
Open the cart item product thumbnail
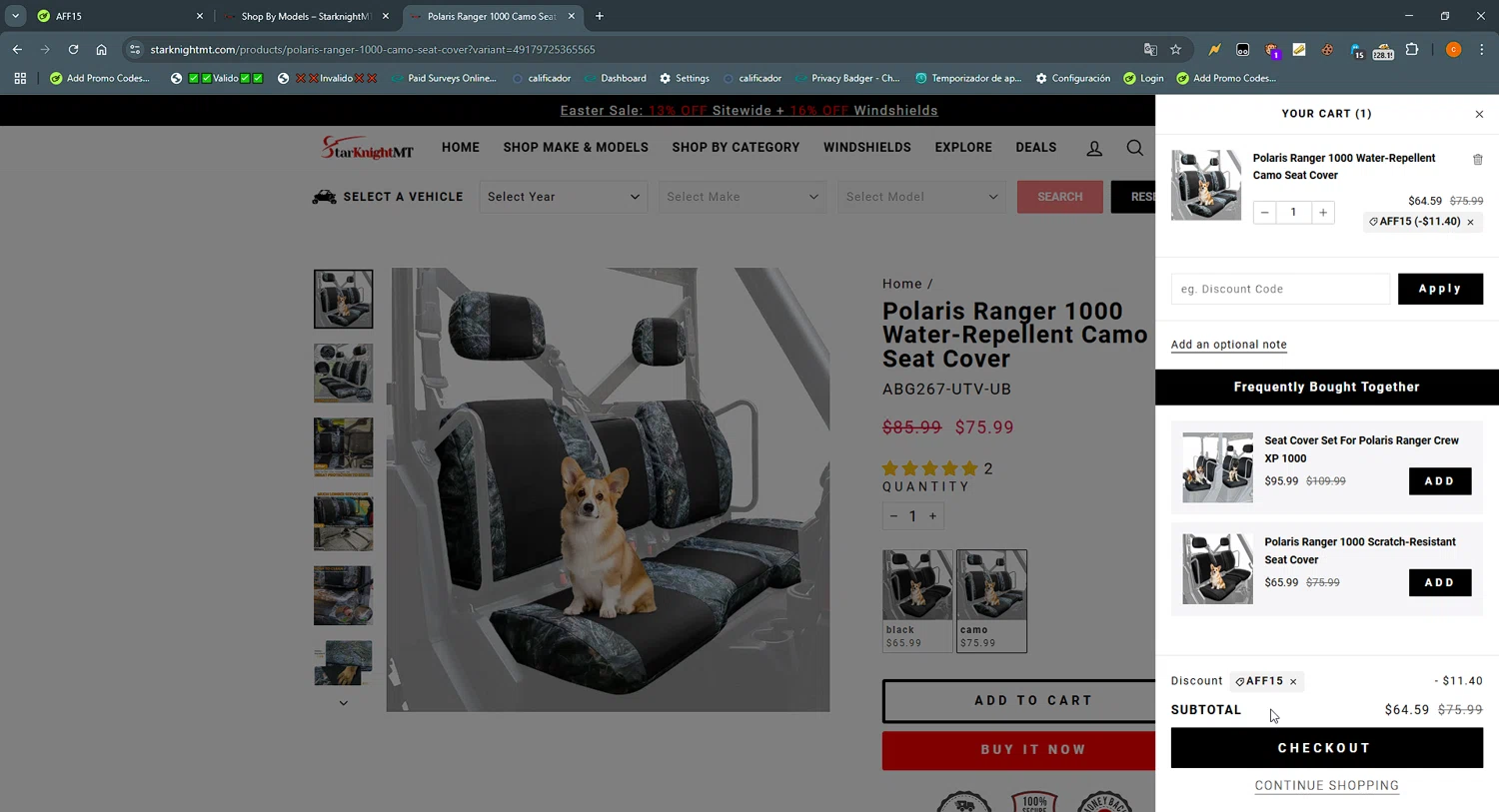(1206, 185)
